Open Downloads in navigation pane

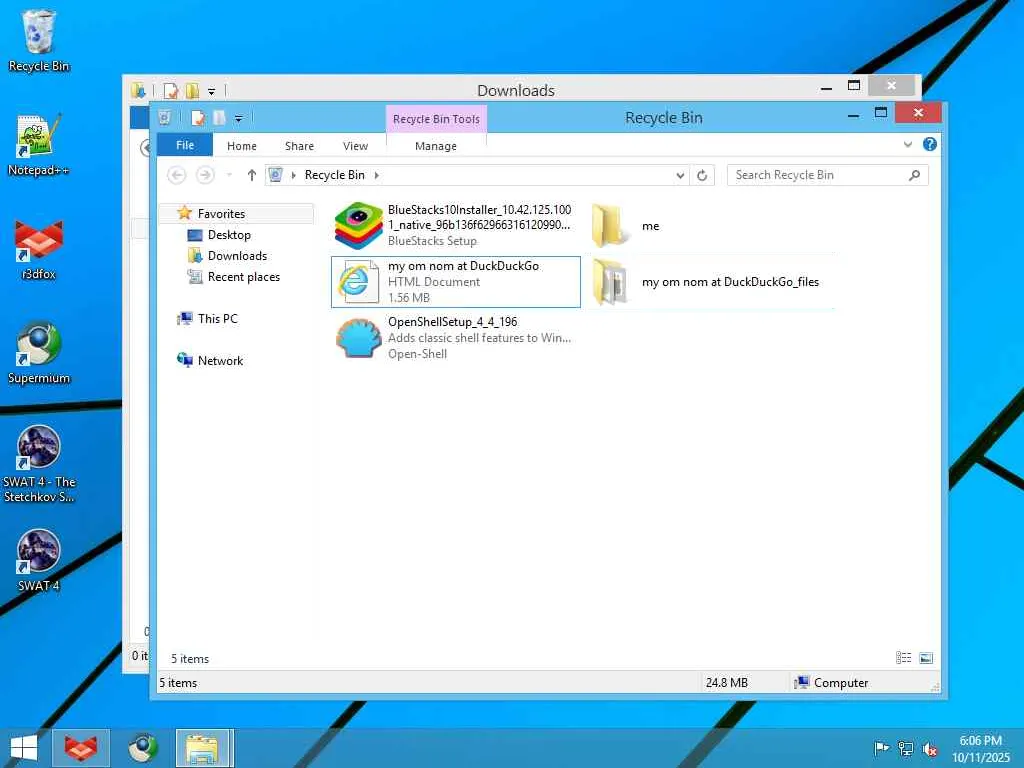click(237, 255)
